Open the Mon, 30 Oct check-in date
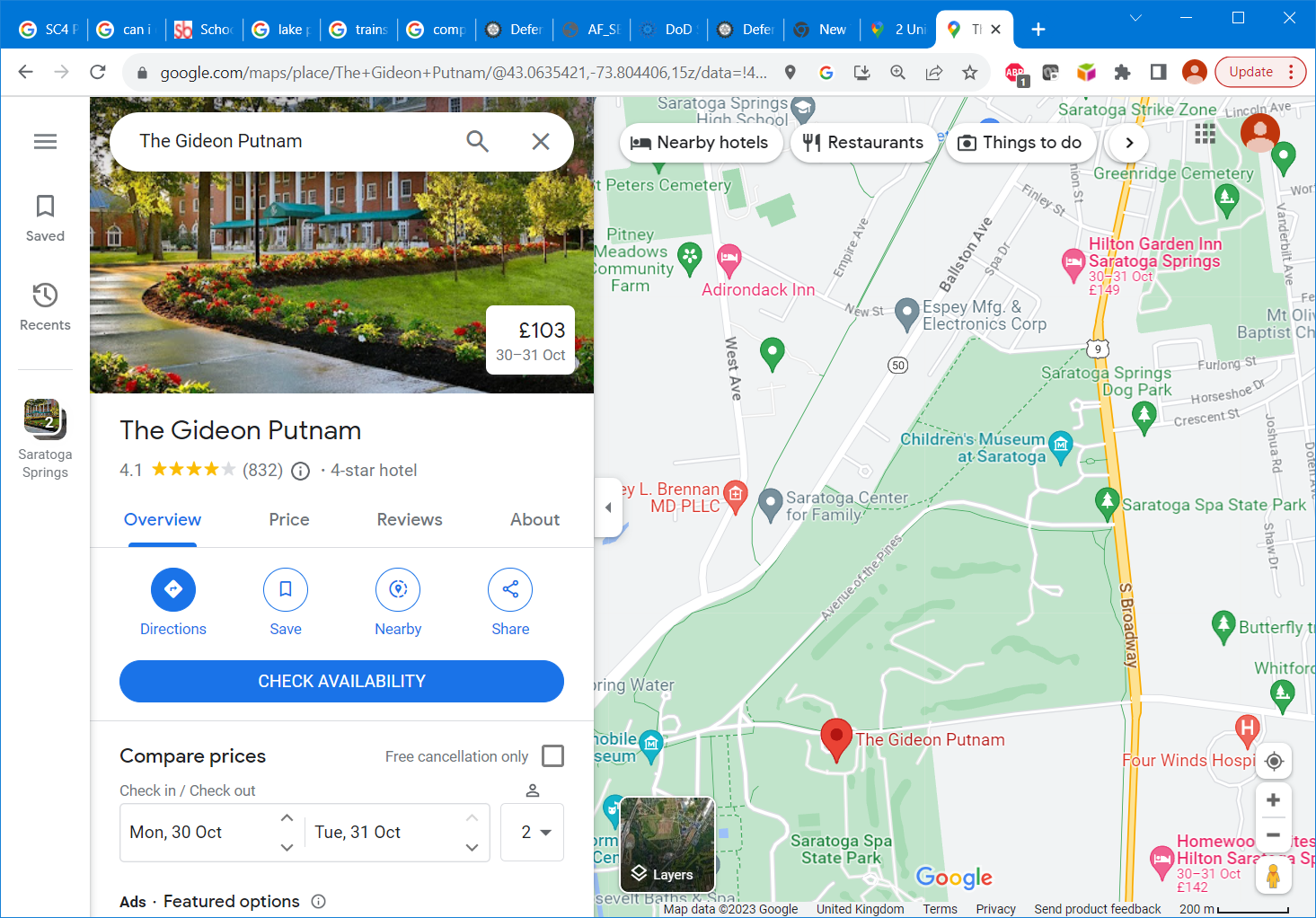1316x918 pixels. [176, 833]
